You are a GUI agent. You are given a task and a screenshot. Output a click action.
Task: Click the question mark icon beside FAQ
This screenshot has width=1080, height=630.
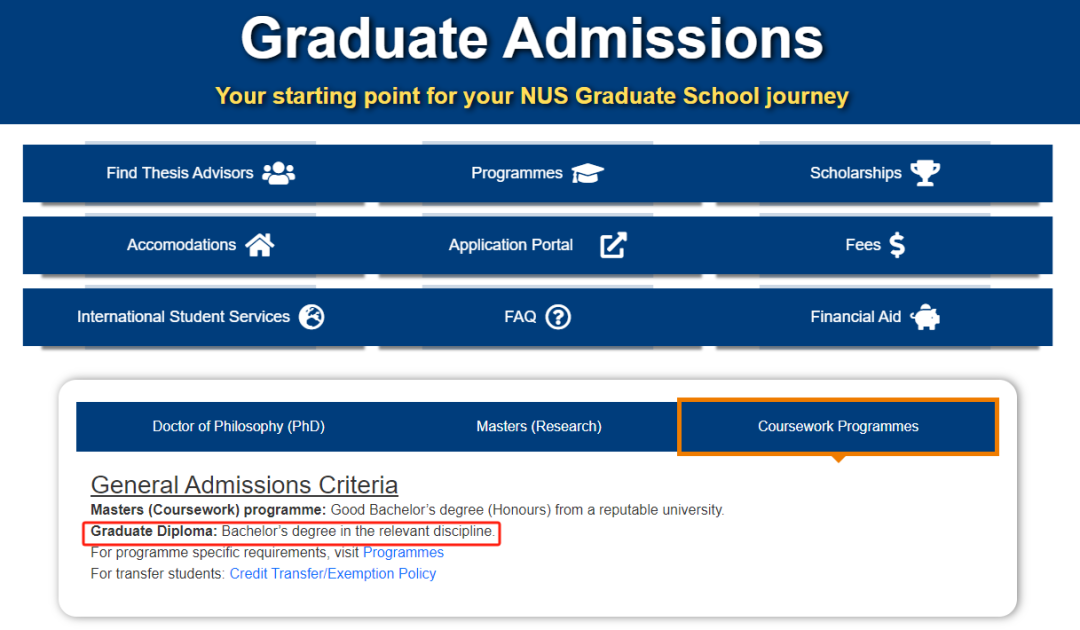558,317
